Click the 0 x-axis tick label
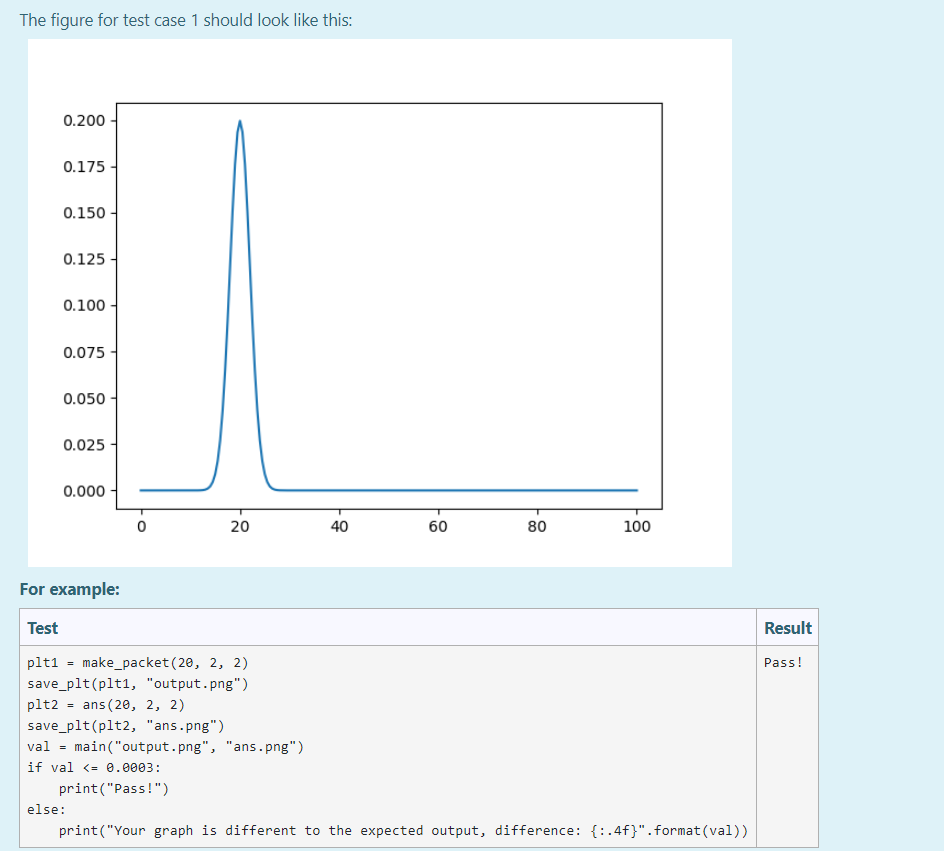 pyautogui.click(x=141, y=526)
